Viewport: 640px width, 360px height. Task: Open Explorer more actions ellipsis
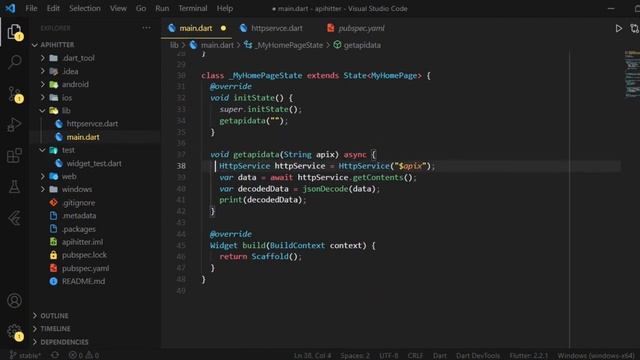(146, 28)
